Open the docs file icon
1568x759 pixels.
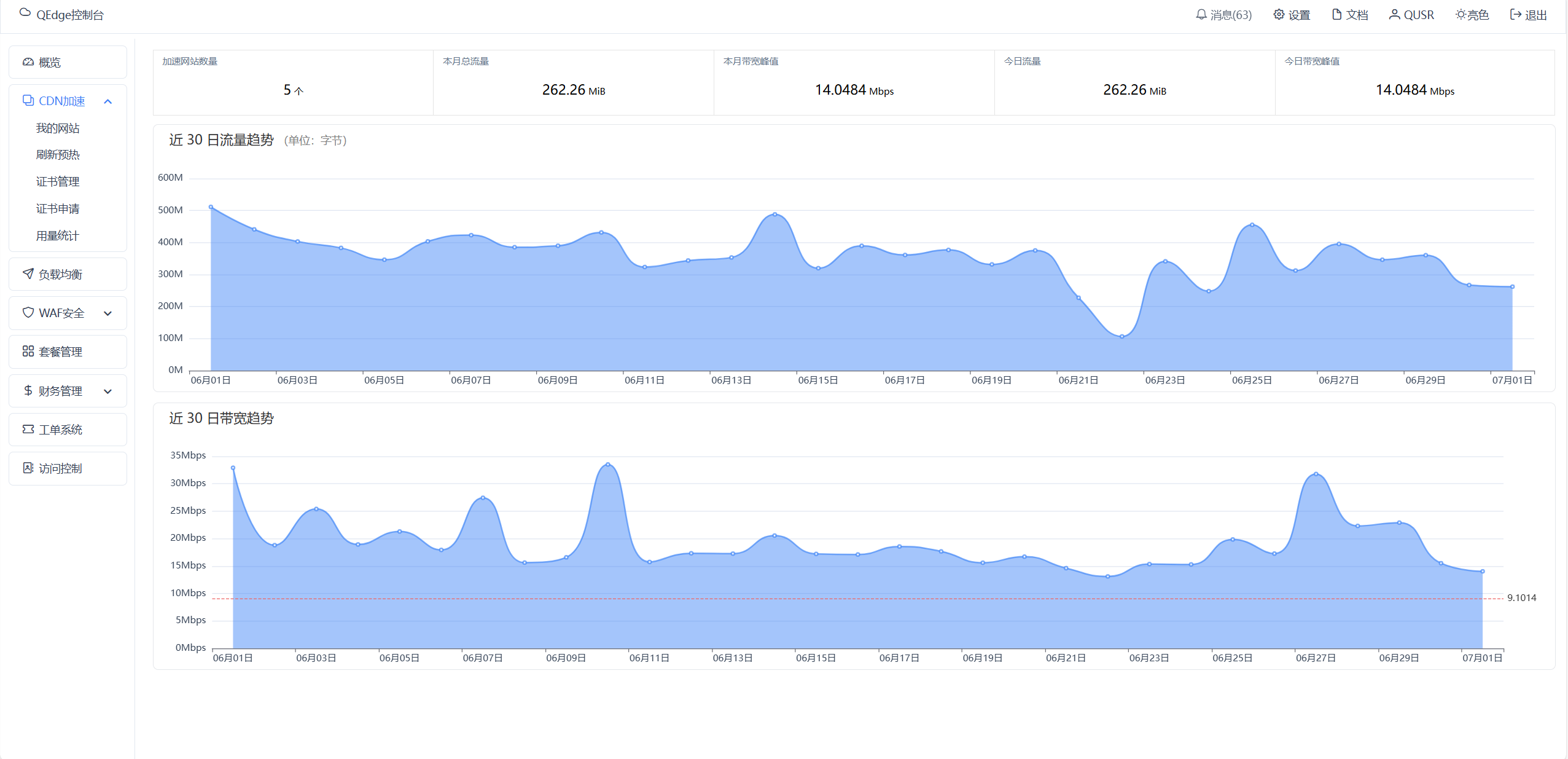pyautogui.click(x=1336, y=14)
